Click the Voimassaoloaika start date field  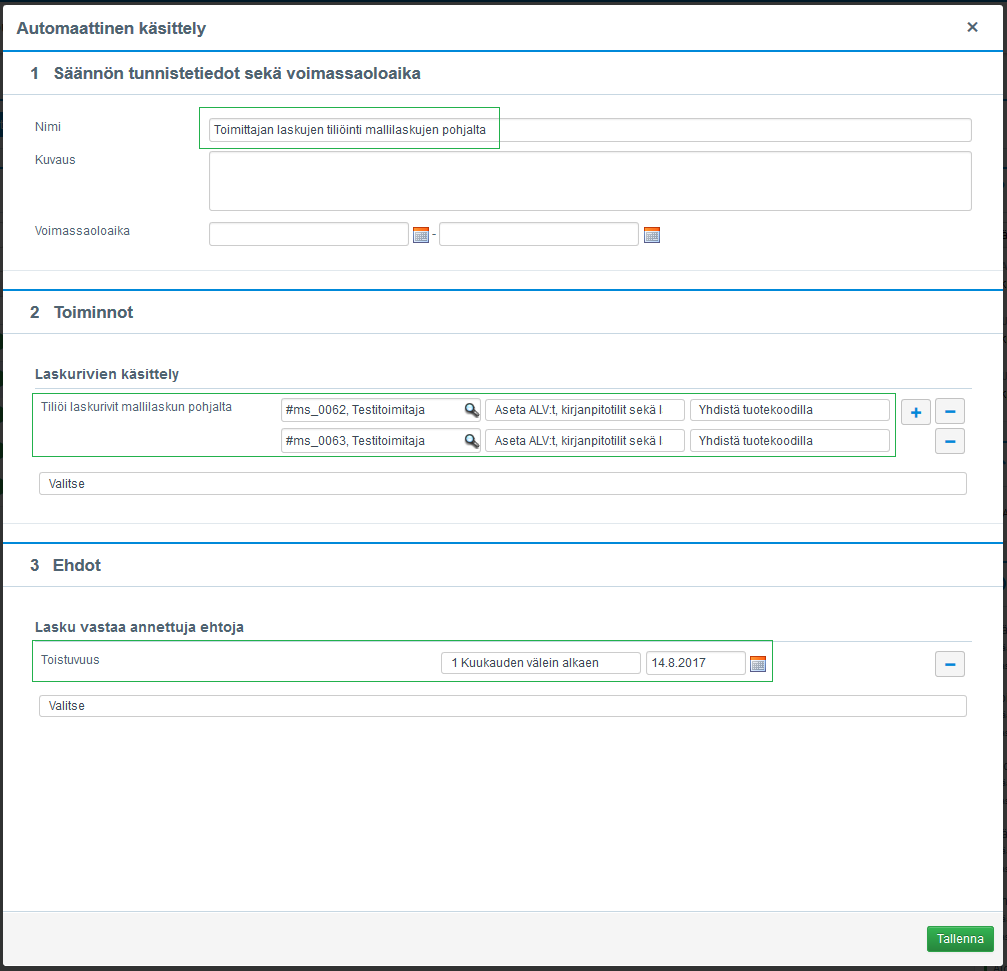(309, 234)
